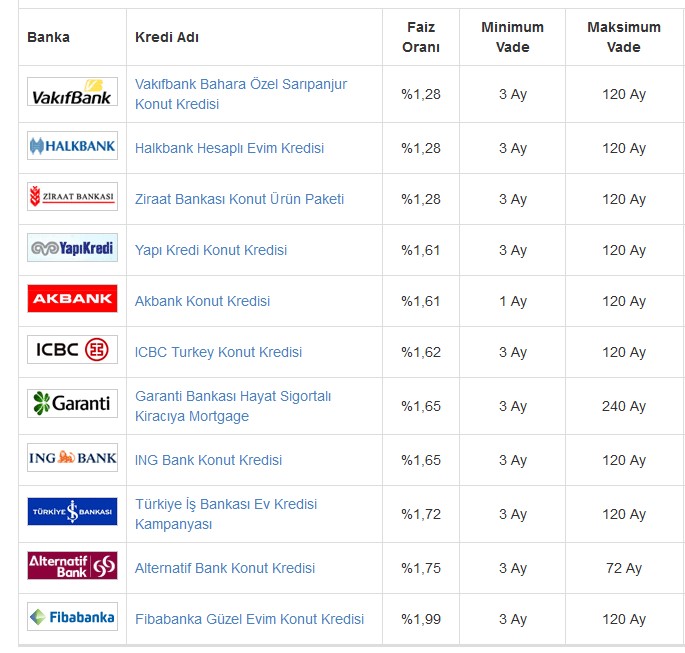
Task: Click the VakıfBank logo
Action: [73, 92]
